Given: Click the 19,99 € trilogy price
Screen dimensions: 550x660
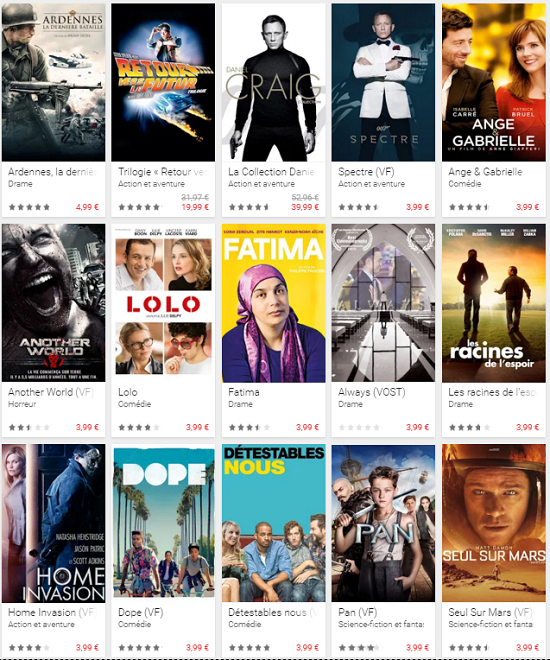Looking at the screenshot, I should pos(195,207).
